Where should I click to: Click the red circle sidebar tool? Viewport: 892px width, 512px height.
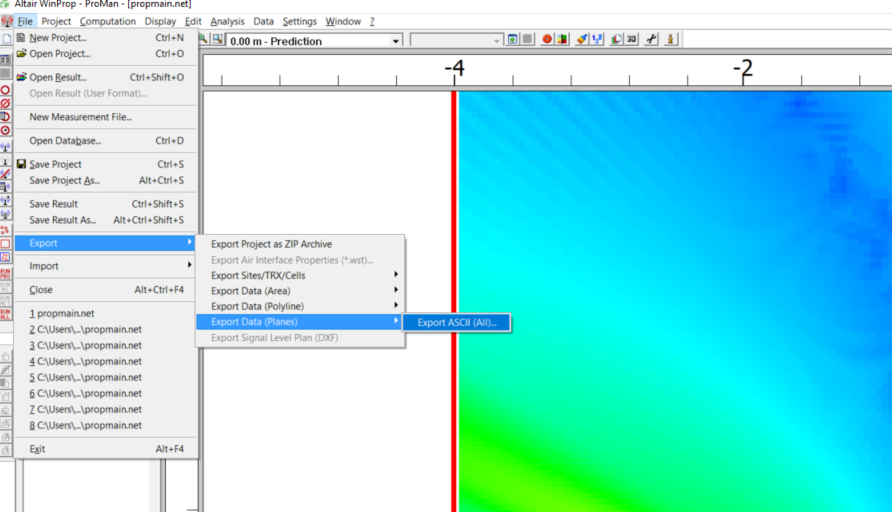click(x=5, y=90)
